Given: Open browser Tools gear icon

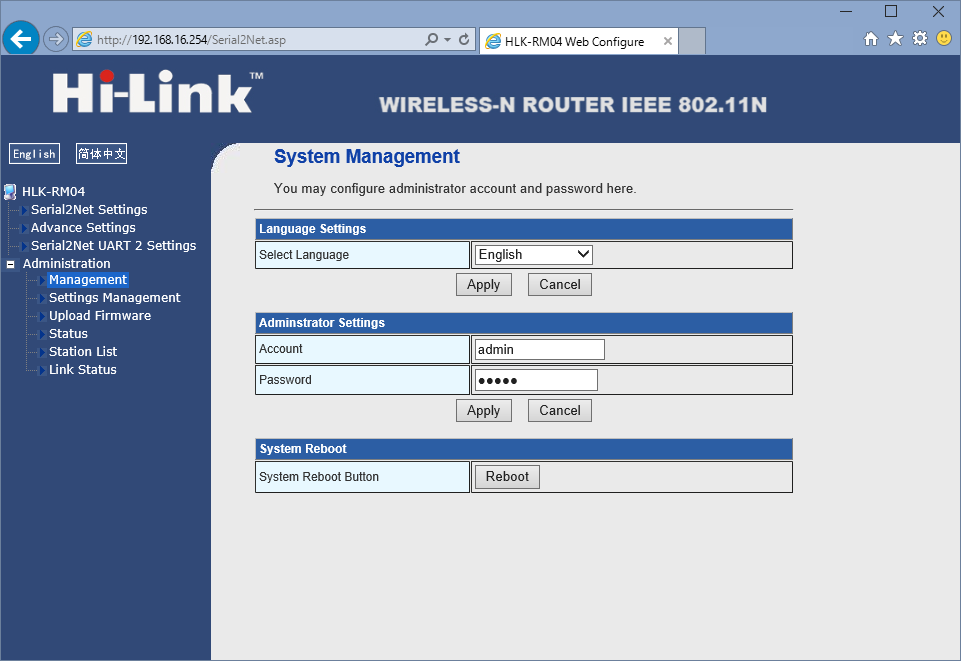Looking at the screenshot, I should coord(920,39).
